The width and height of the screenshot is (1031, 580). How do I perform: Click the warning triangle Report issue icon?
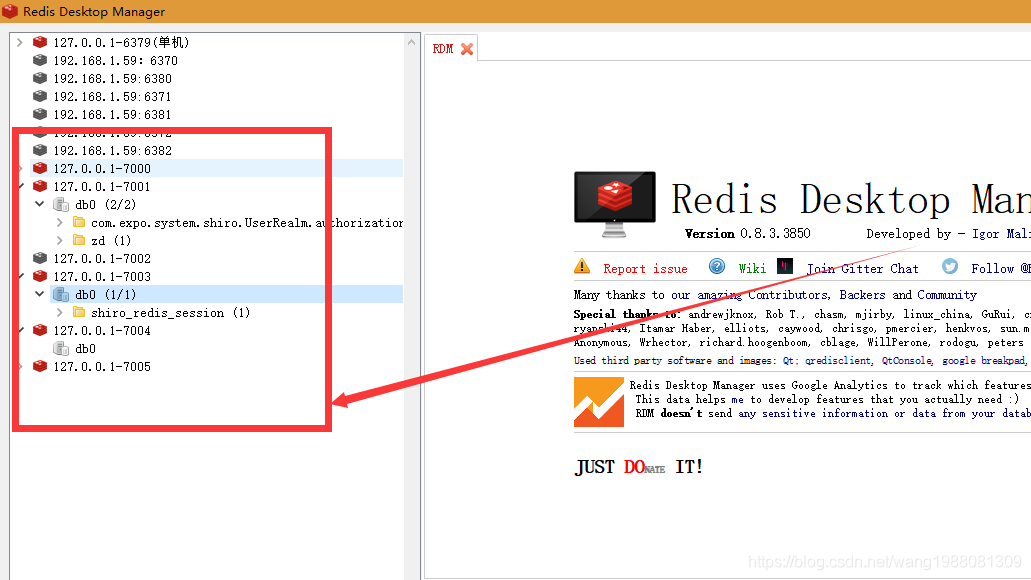582,266
